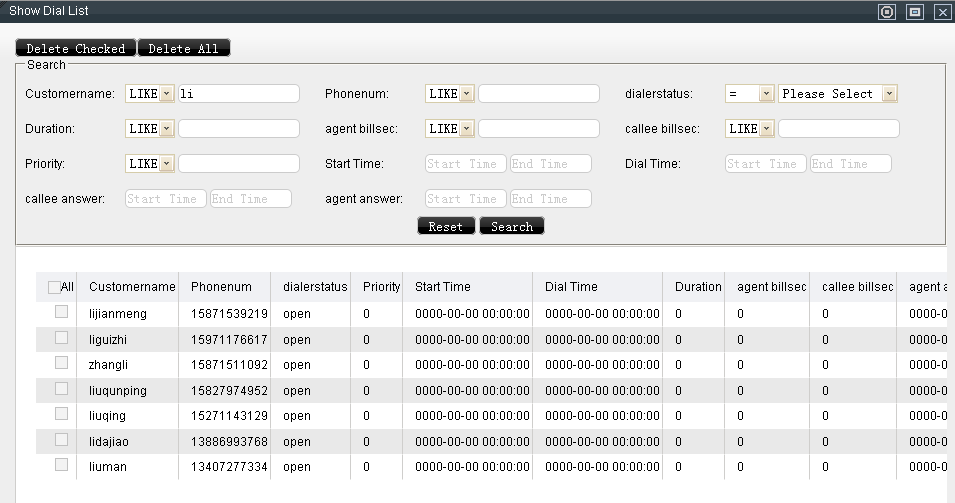Sort by the Customername column header
The width and height of the screenshot is (955, 503).
tap(131, 287)
